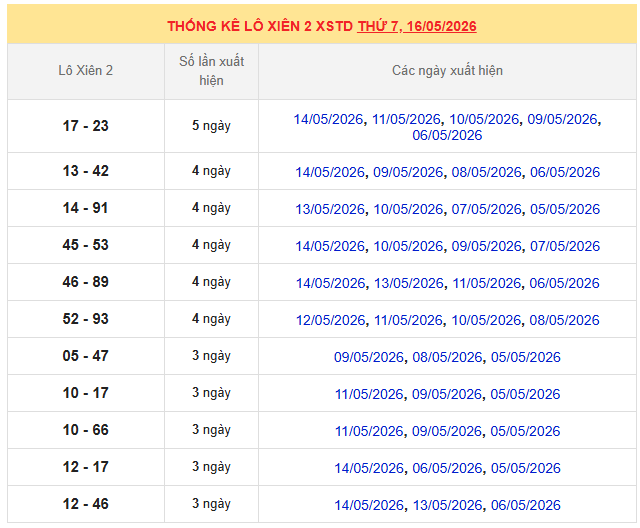Open 11/05/2026 in the 17 - 23 row
Screen dimensions: 640x528
(x=406, y=119)
